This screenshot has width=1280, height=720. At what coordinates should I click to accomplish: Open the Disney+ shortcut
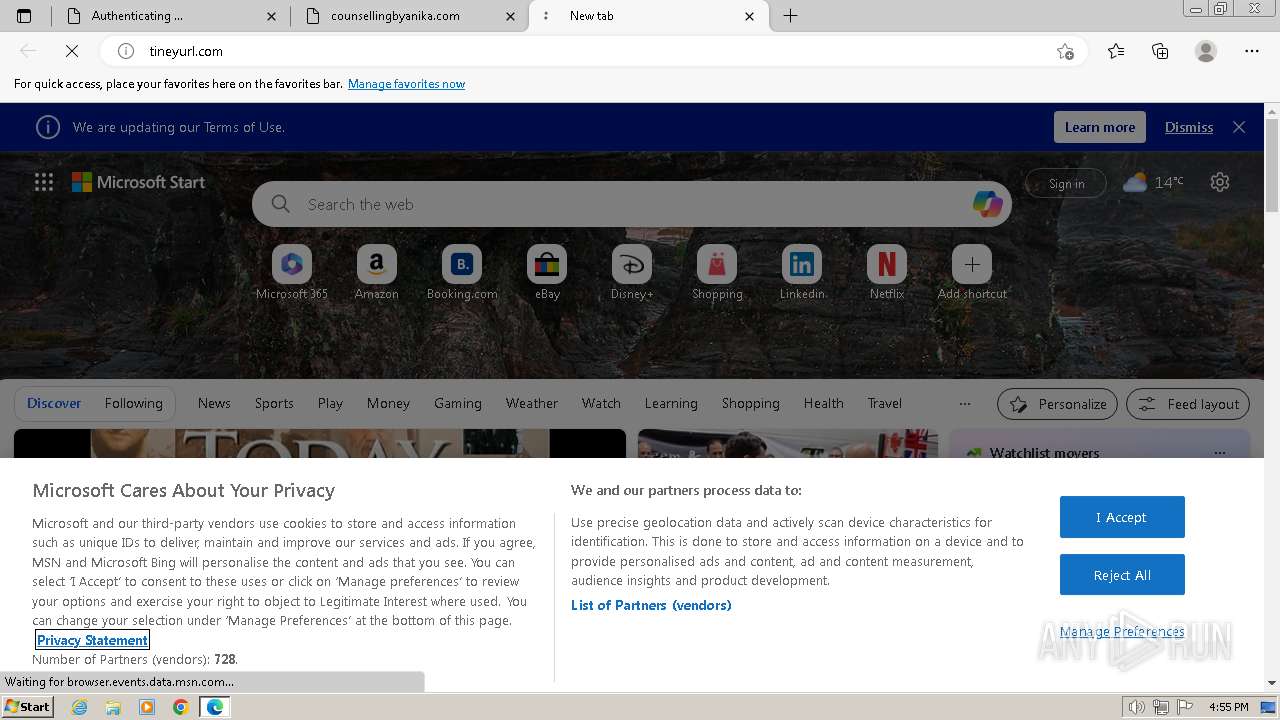632,272
